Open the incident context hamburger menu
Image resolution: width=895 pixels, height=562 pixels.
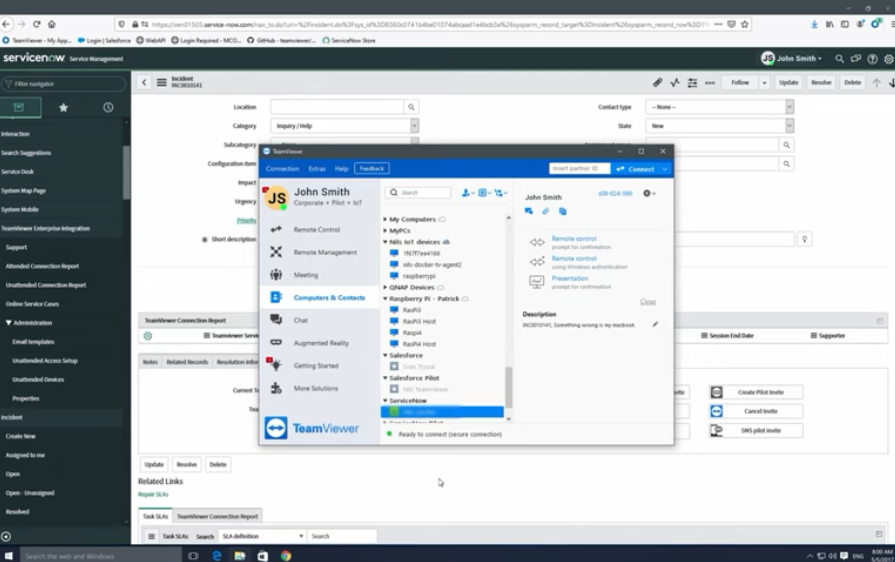(162, 83)
